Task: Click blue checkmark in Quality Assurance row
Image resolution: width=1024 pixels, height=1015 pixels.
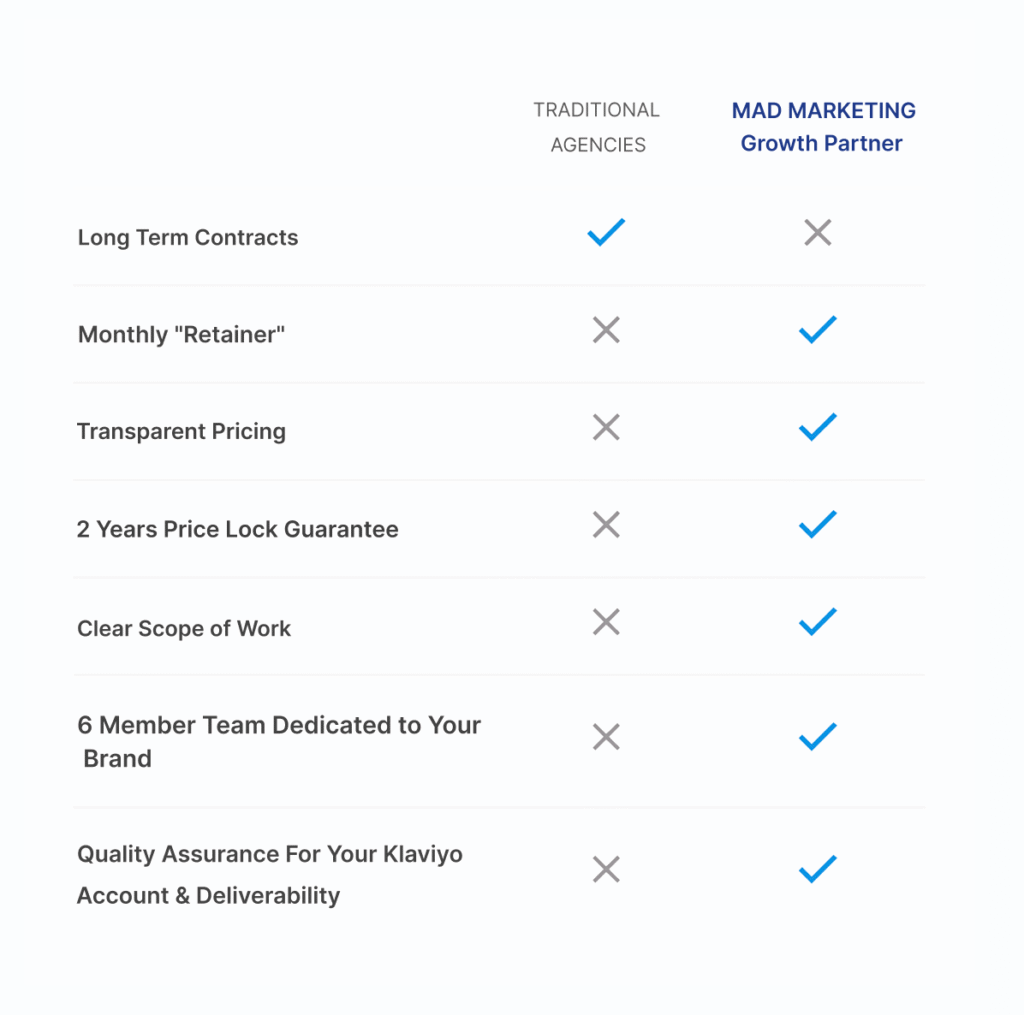Action: pos(818,869)
